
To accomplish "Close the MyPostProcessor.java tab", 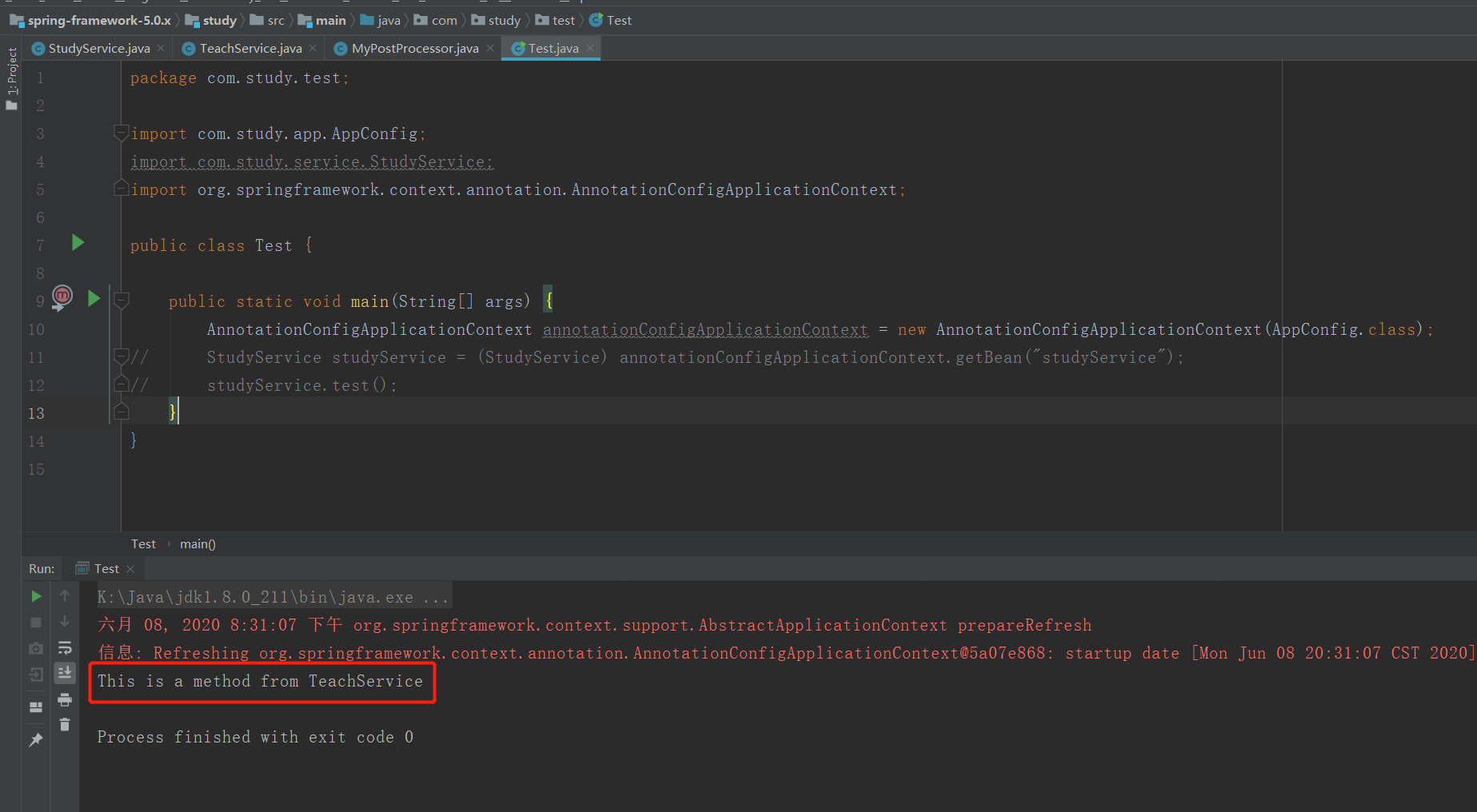I will [490, 49].
